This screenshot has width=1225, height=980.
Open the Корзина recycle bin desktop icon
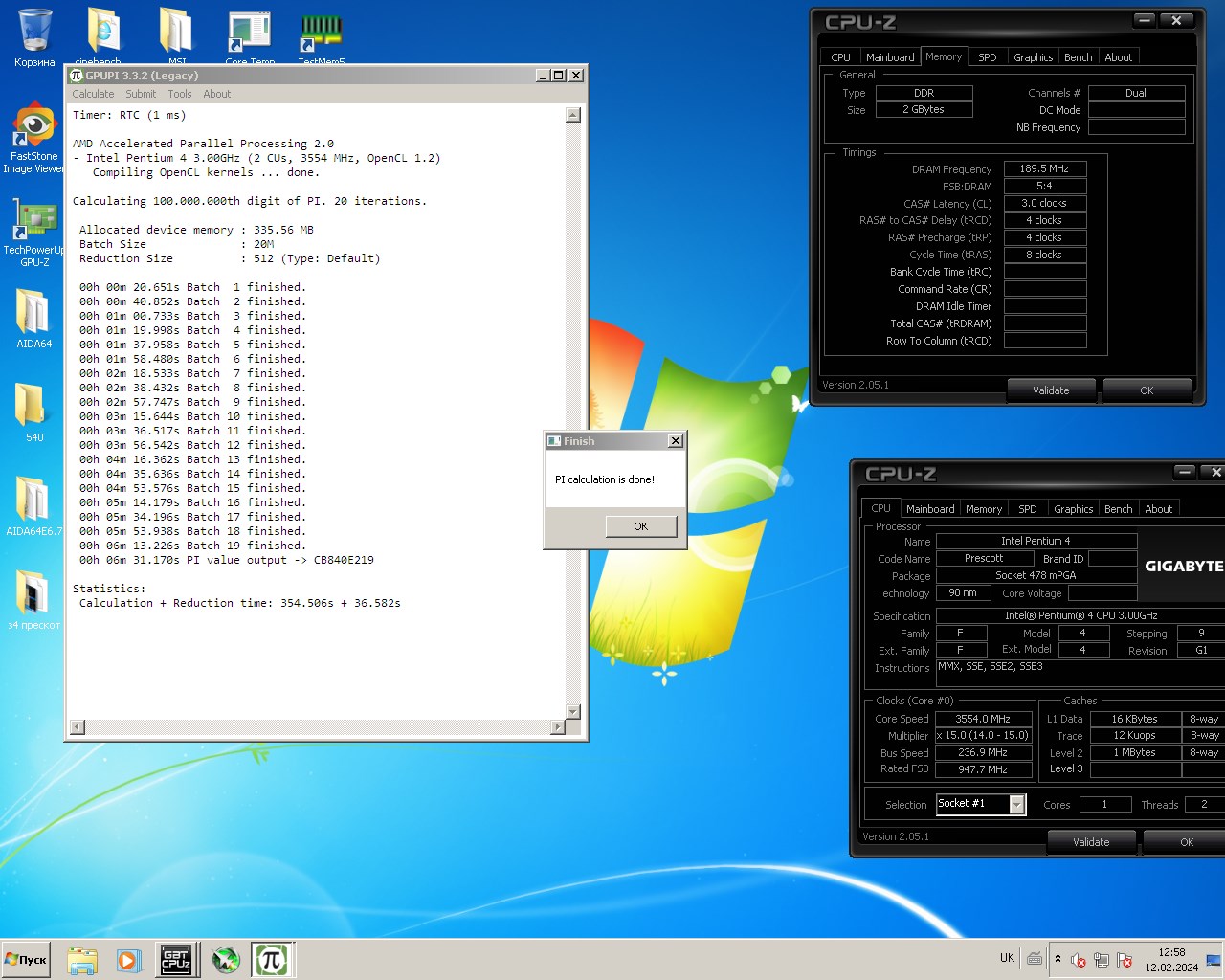click(x=34, y=36)
